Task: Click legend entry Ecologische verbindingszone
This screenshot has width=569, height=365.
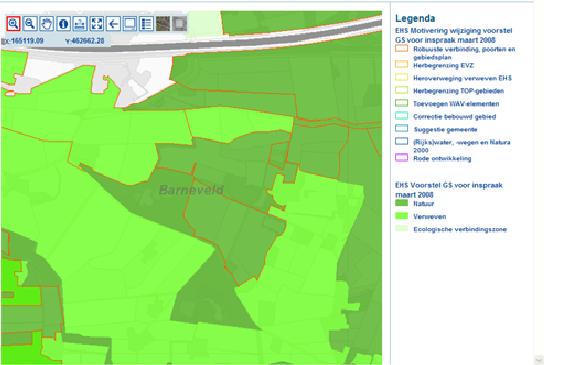Action: (x=460, y=229)
